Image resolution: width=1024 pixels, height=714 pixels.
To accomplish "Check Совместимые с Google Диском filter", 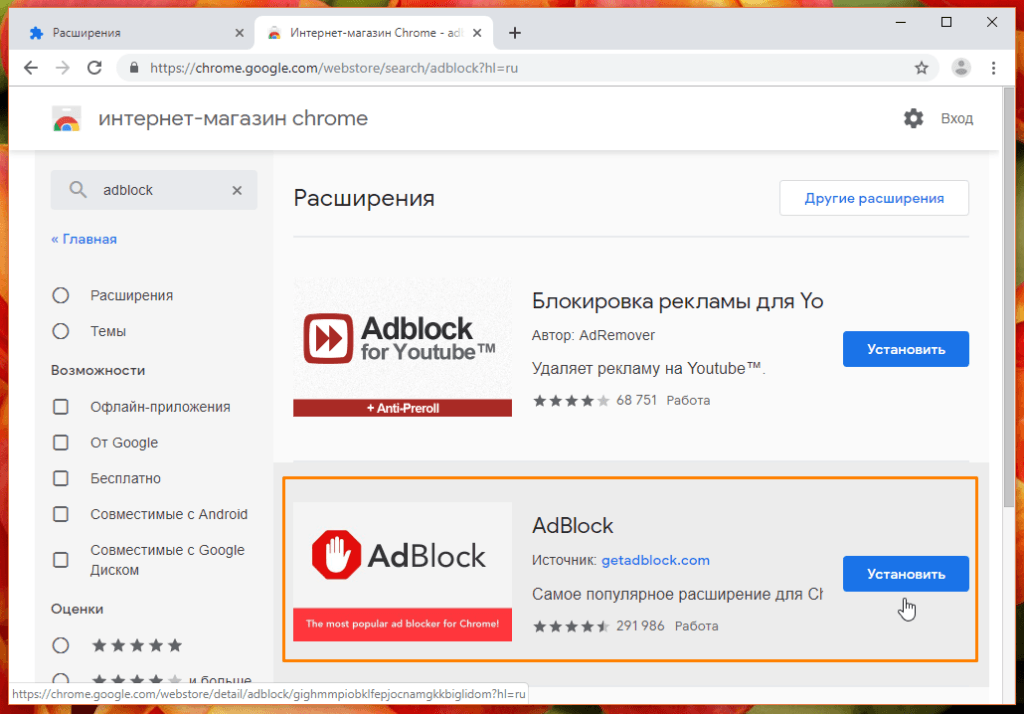I will [x=61, y=560].
